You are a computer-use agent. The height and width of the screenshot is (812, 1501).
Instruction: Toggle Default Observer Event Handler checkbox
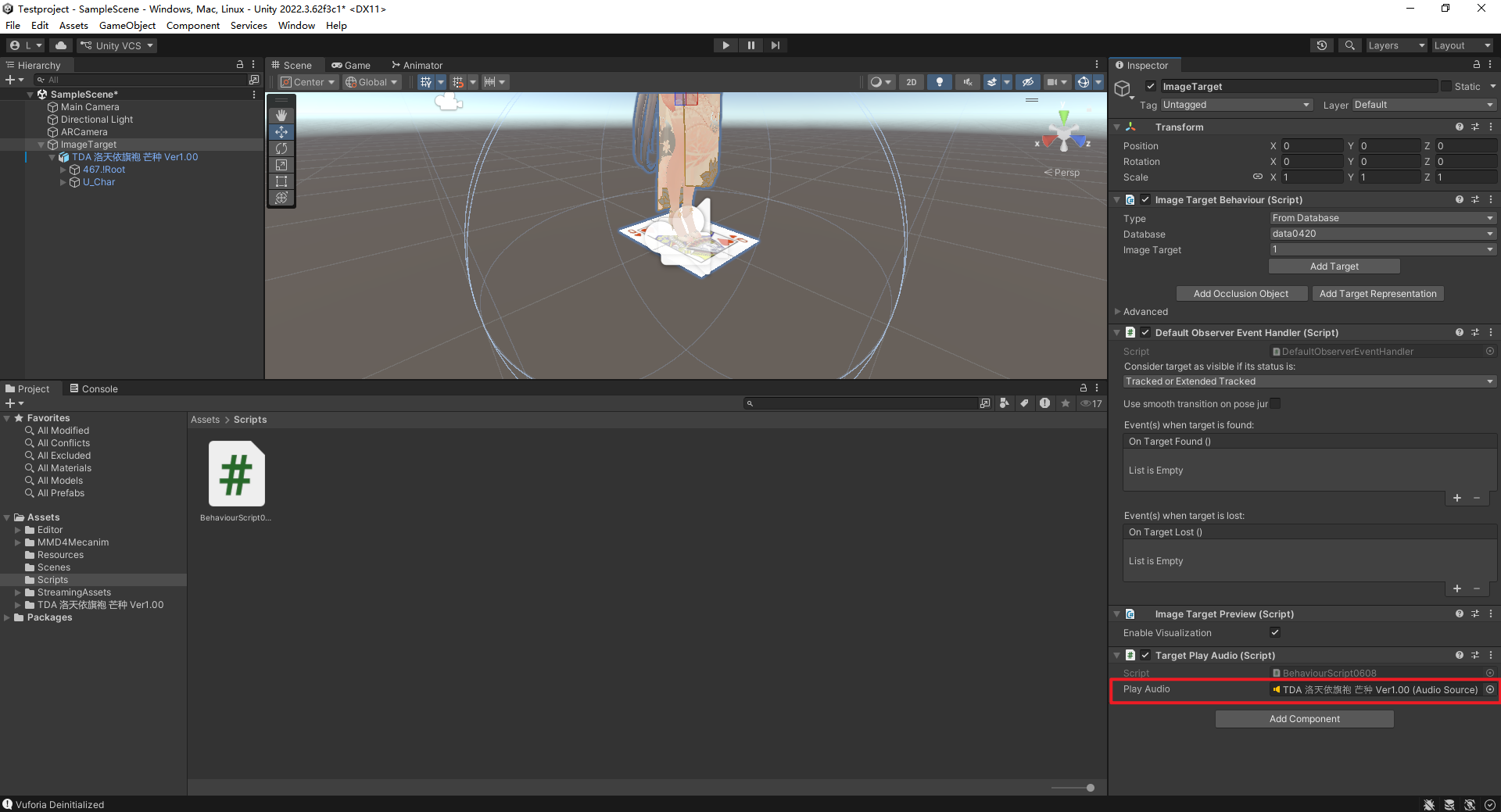coord(1145,333)
